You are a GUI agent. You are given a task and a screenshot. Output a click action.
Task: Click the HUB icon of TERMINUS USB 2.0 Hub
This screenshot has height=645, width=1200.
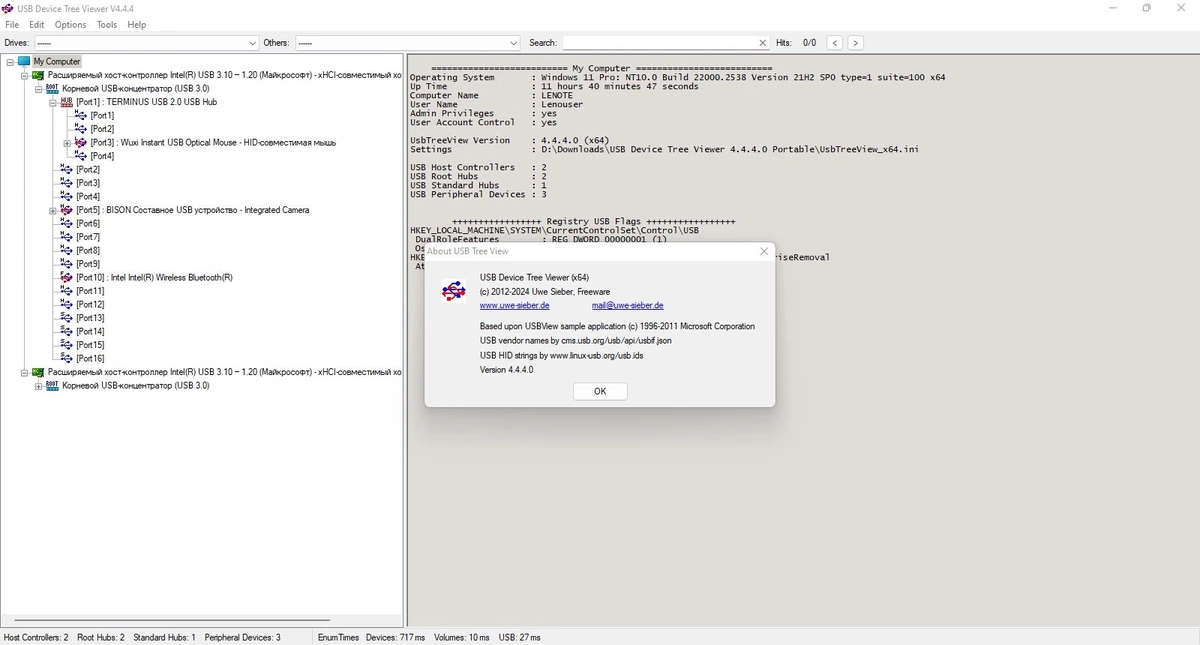coord(67,102)
